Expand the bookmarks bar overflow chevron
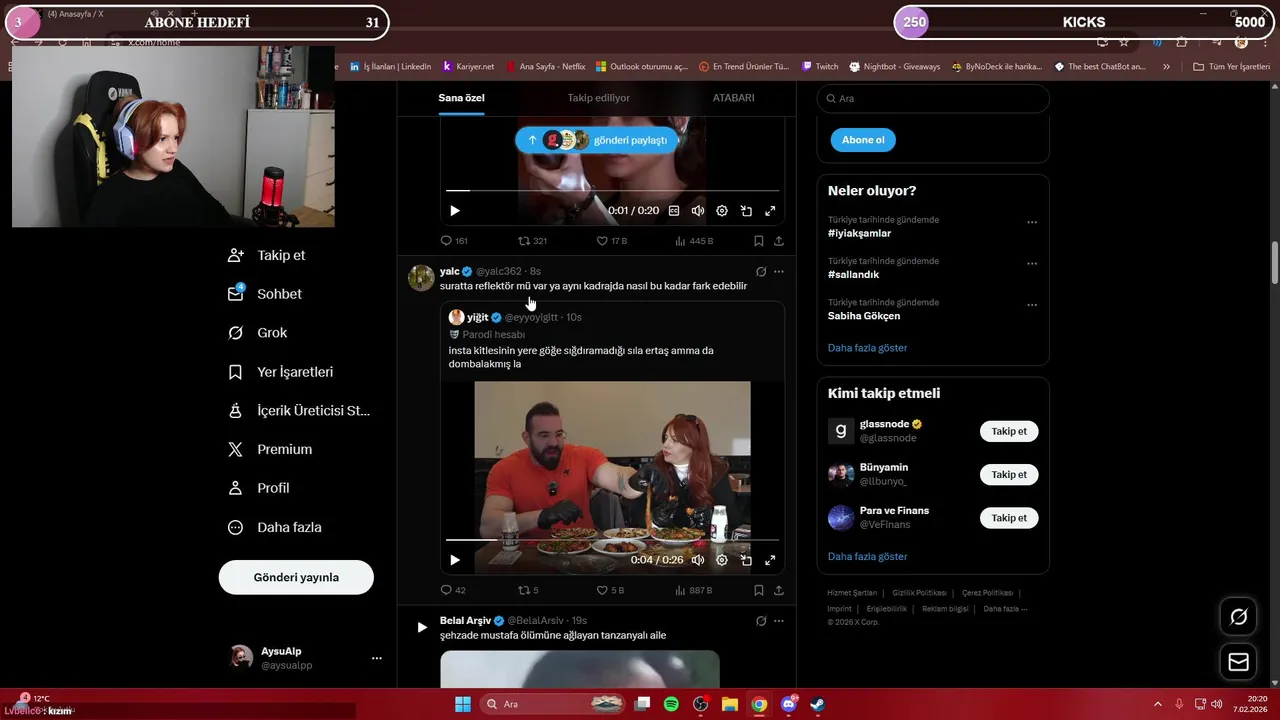Viewport: 1280px width, 720px height. (1166, 67)
